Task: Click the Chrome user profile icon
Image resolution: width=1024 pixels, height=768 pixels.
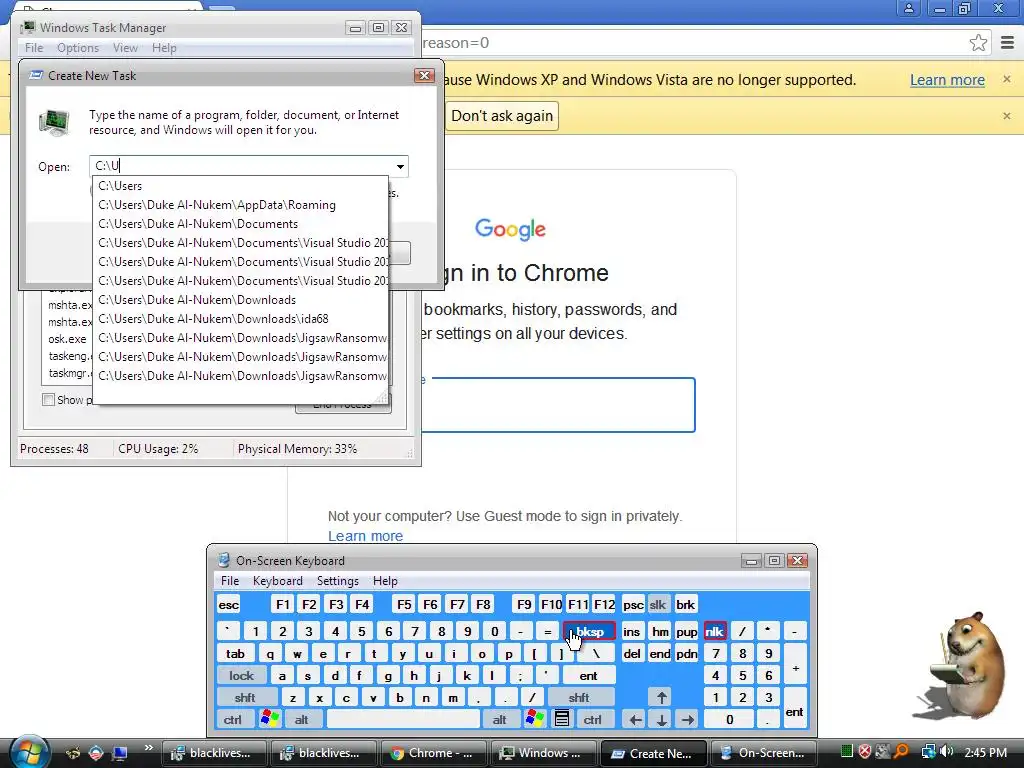Action: click(908, 9)
